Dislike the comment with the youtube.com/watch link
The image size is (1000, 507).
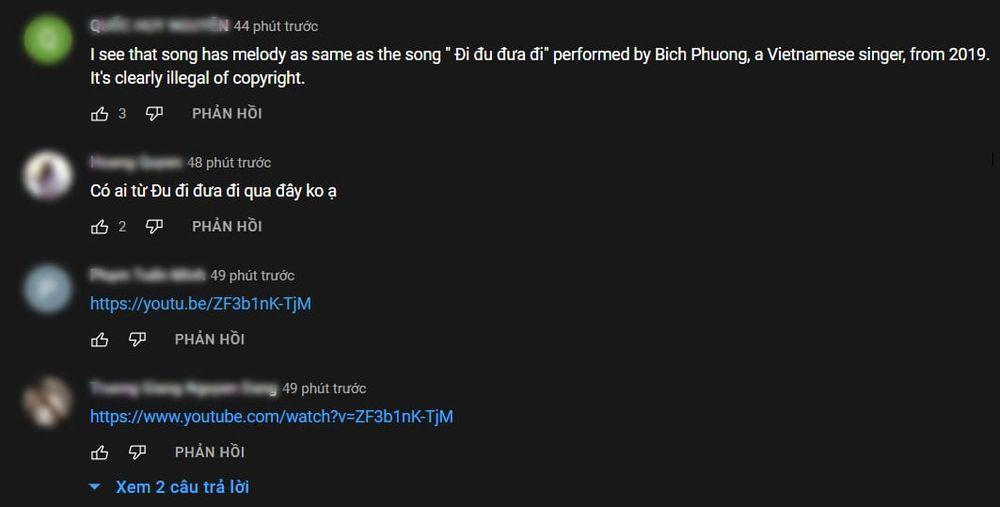point(137,453)
